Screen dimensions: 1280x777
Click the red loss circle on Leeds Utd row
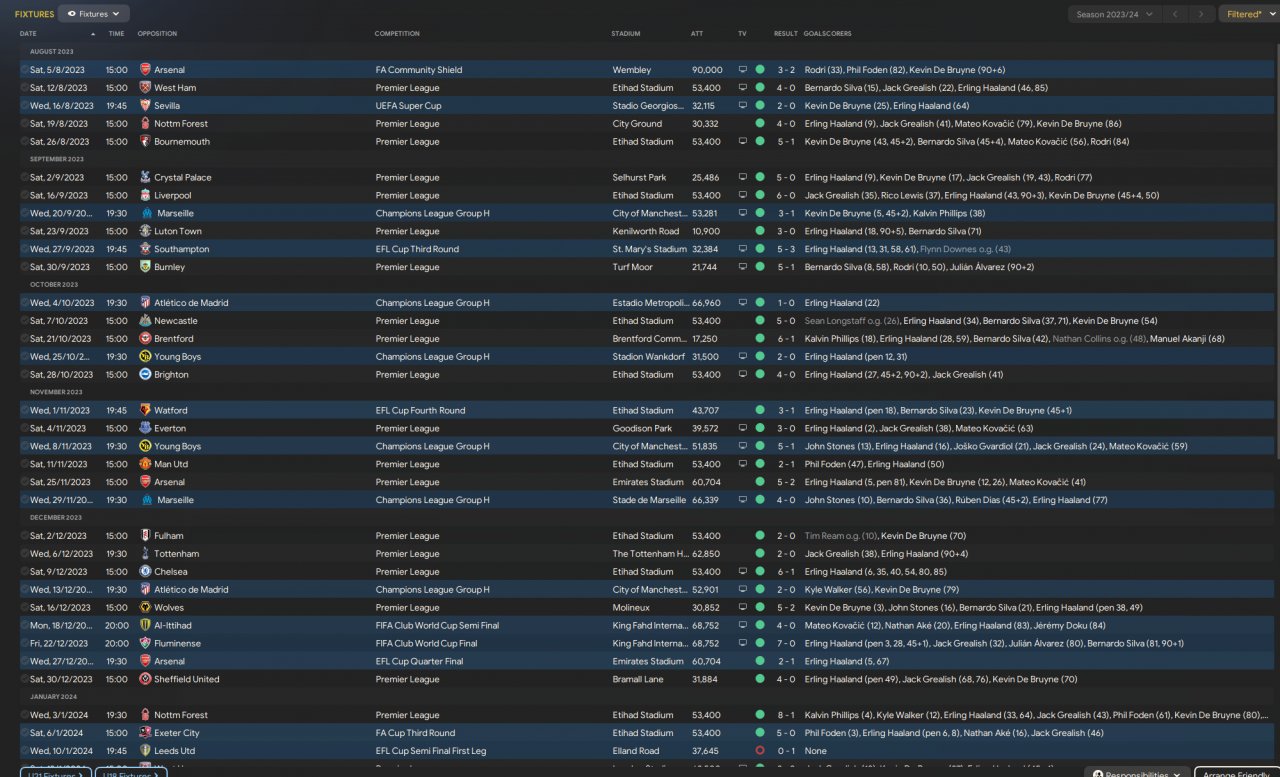click(x=760, y=751)
